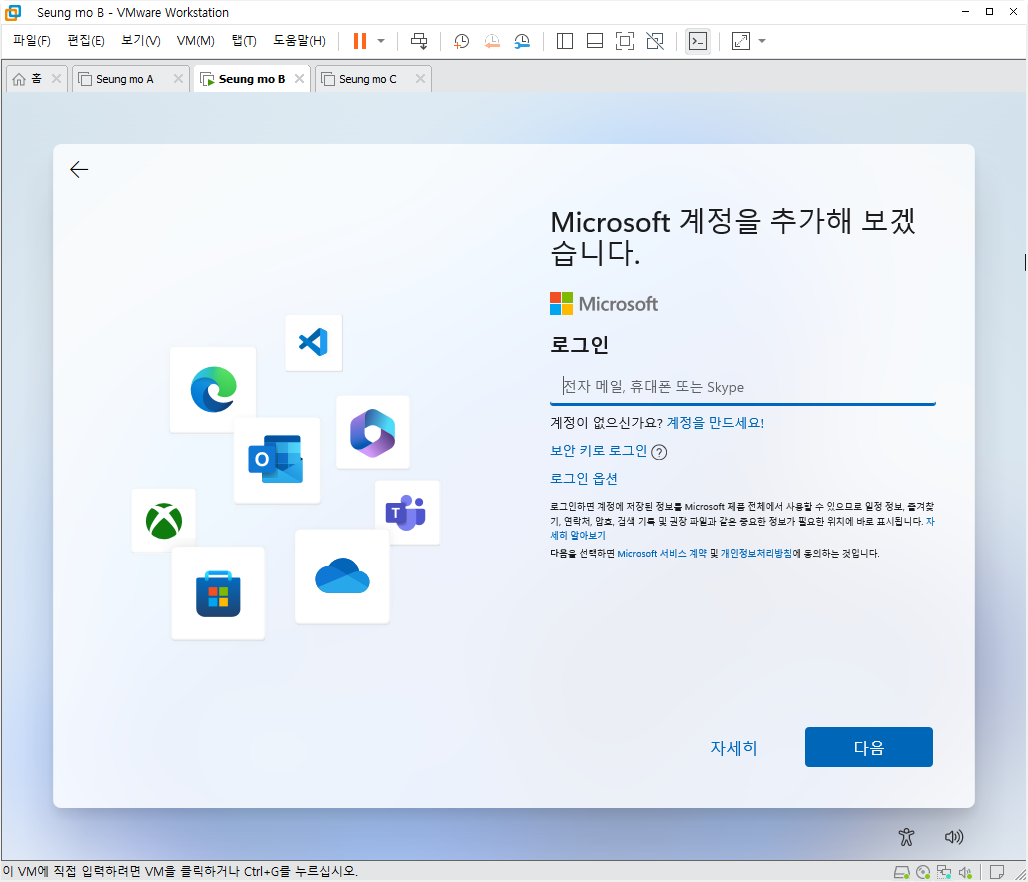
Task: Close the 홈 tab
Action: coord(56,79)
